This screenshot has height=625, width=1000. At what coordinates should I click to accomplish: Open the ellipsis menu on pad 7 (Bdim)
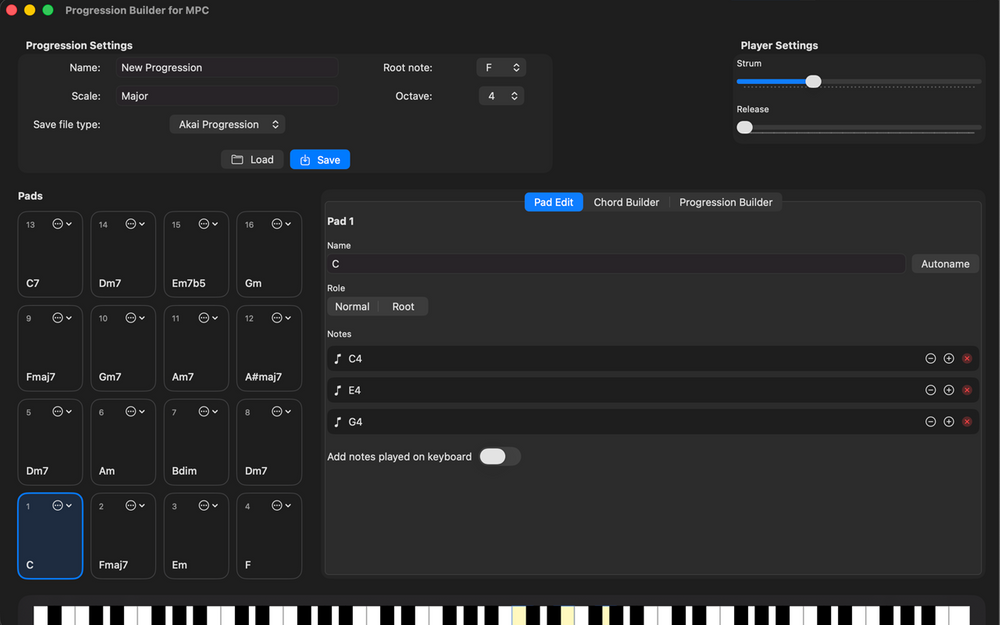pyautogui.click(x=208, y=412)
